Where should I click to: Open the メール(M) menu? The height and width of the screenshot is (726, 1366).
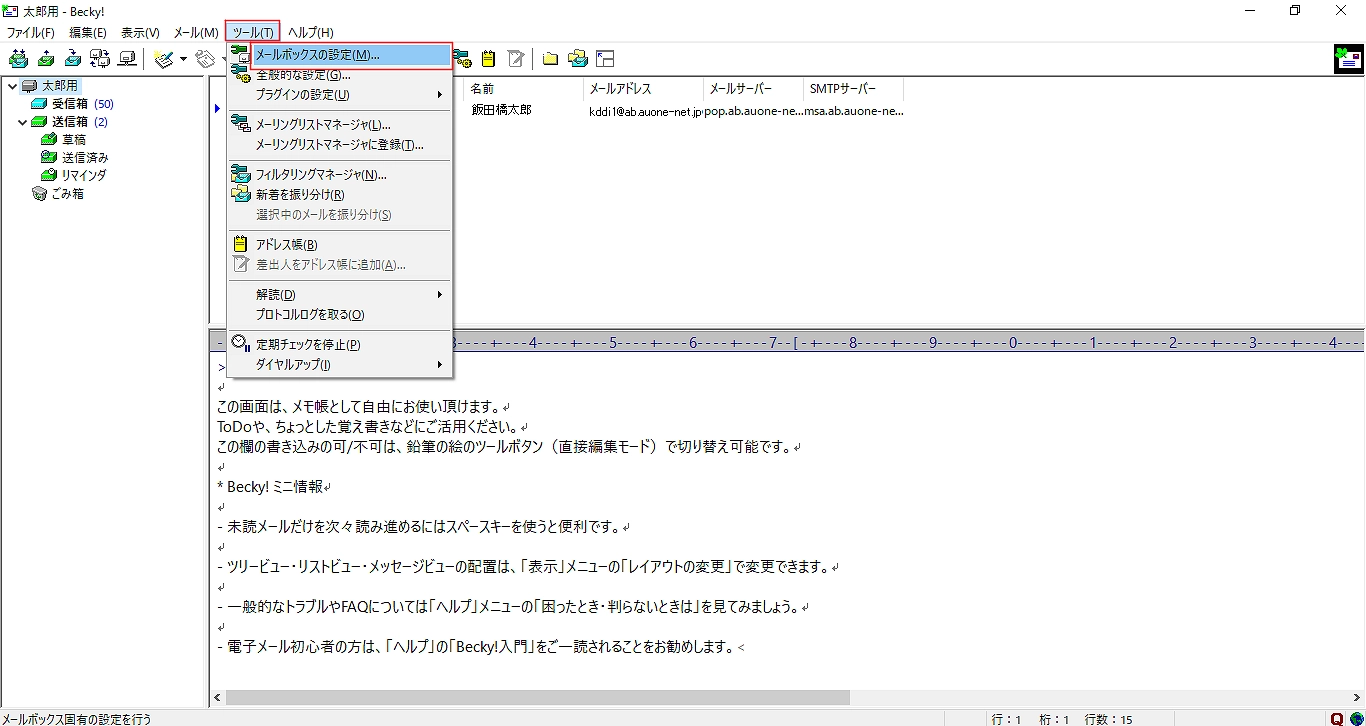pos(196,32)
